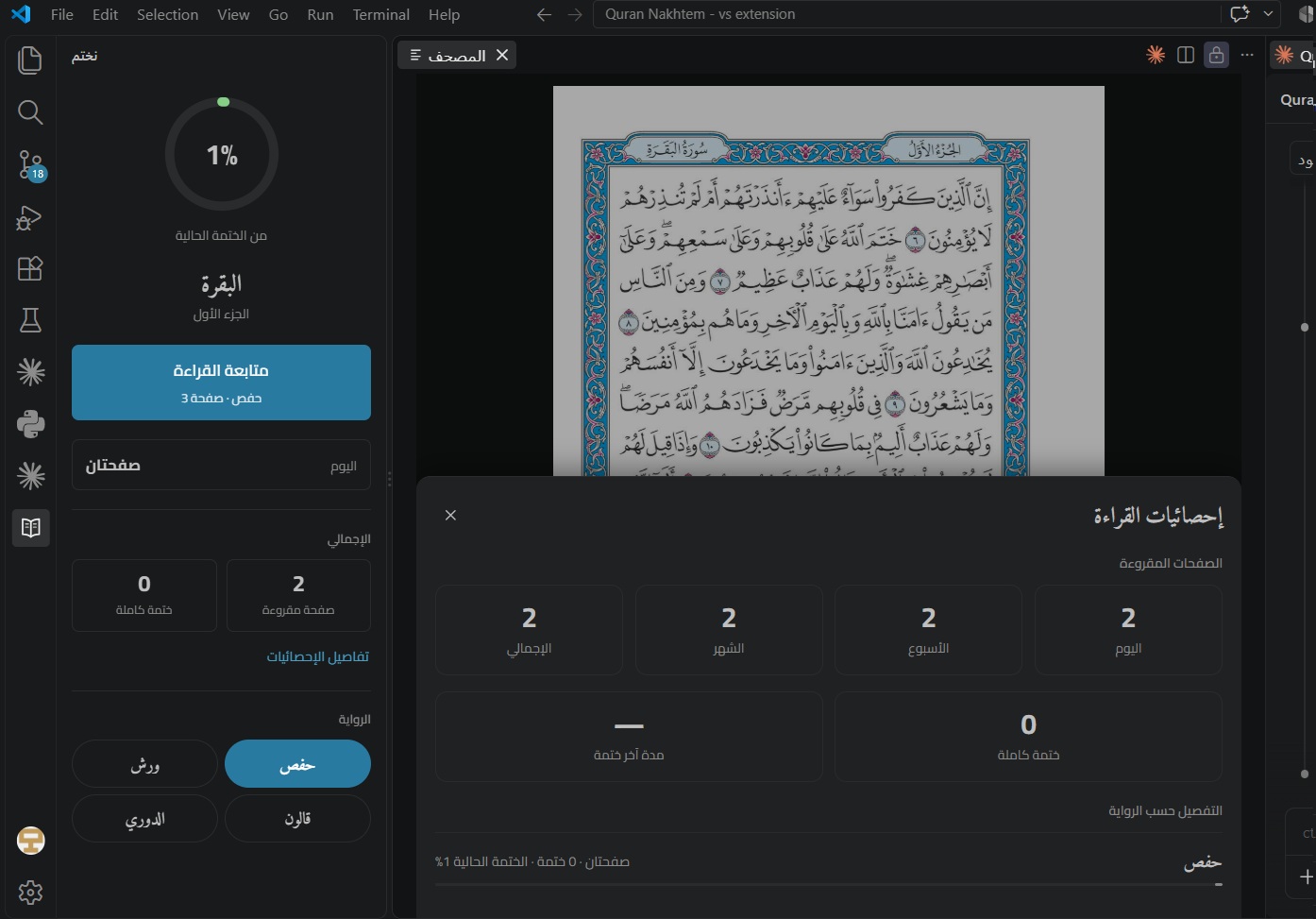
Task: Click the نختم sidebar title
Action: (84, 56)
